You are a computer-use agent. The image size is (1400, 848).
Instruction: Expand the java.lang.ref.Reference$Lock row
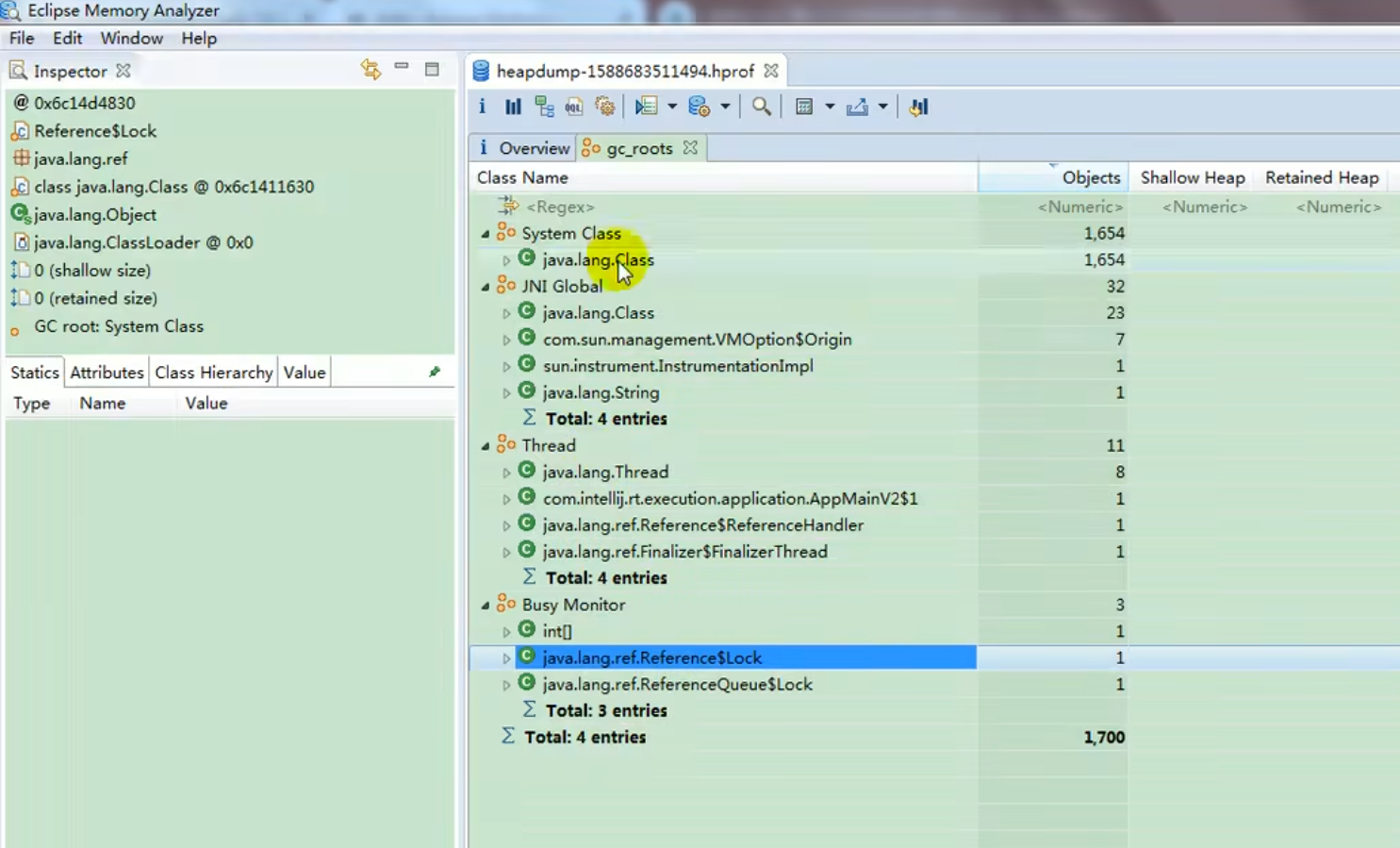click(506, 658)
